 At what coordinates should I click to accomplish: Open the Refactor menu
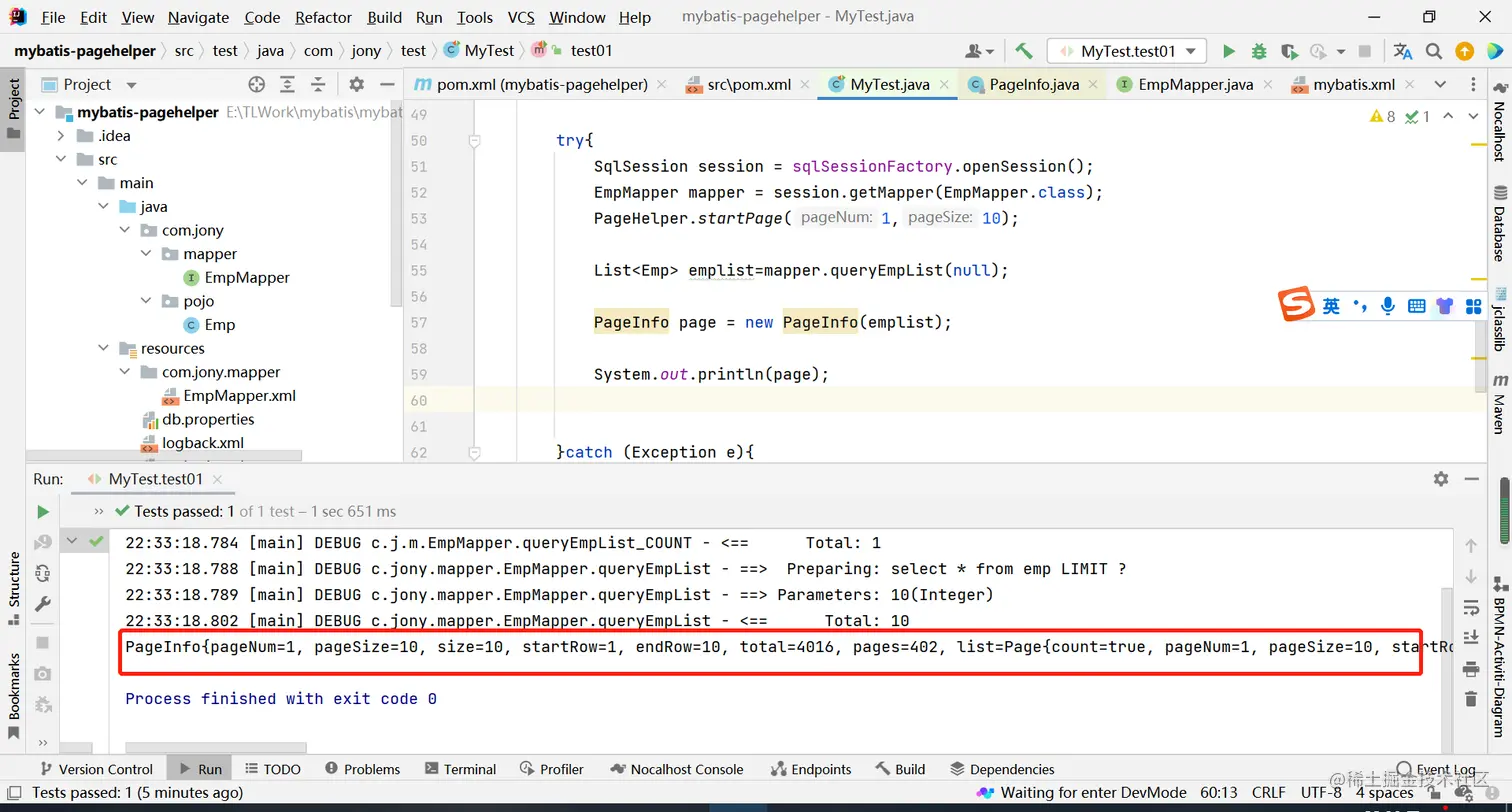[x=324, y=17]
